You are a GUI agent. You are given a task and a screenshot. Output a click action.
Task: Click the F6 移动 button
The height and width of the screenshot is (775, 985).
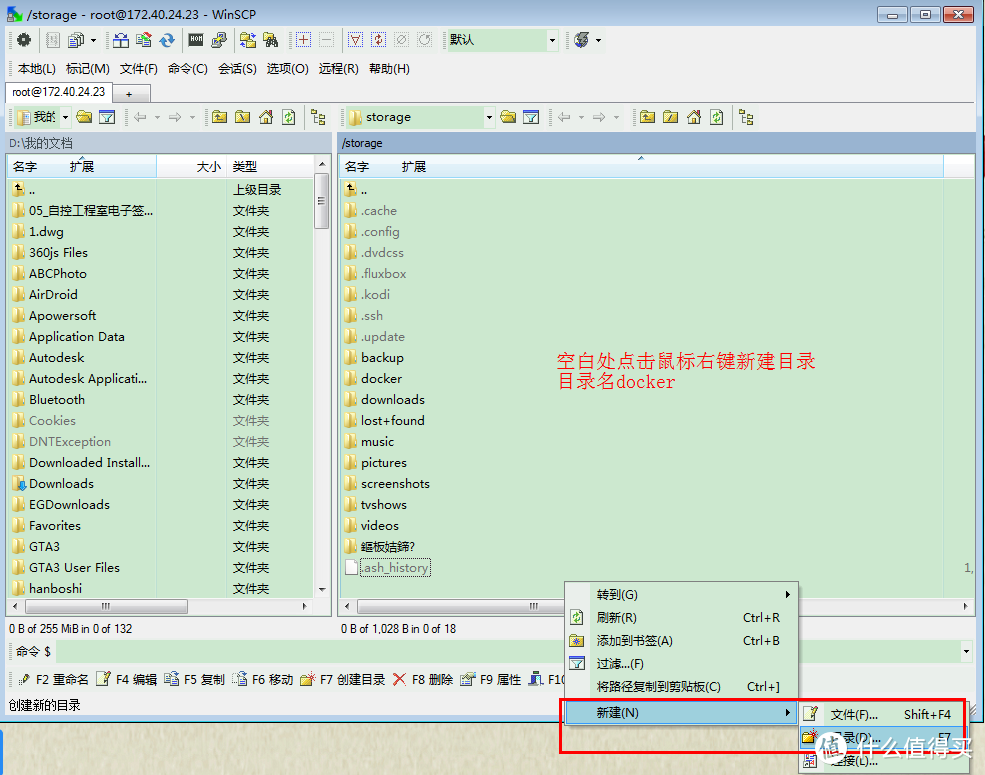click(263, 680)
